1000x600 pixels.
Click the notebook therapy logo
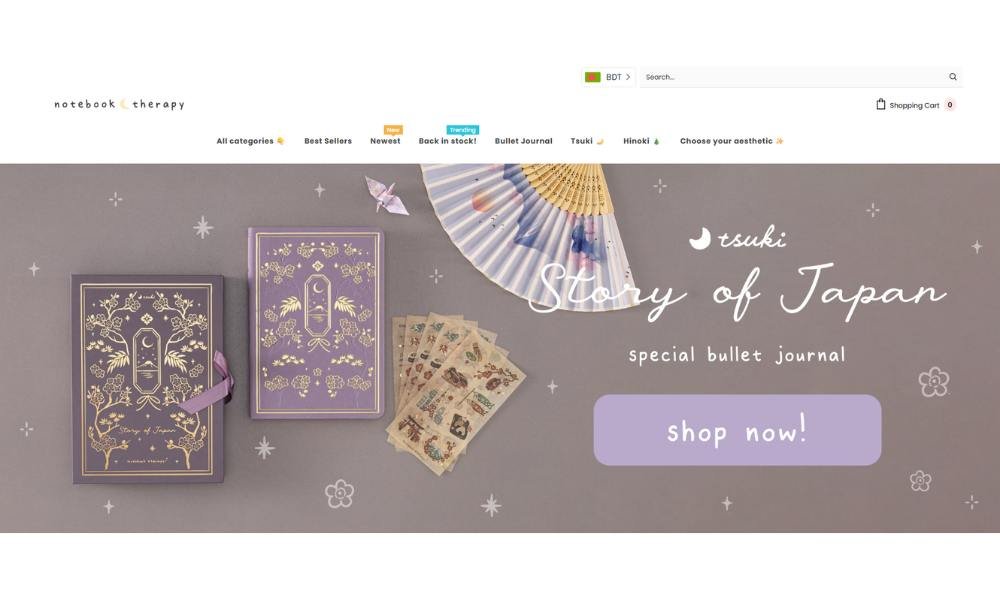119,104
